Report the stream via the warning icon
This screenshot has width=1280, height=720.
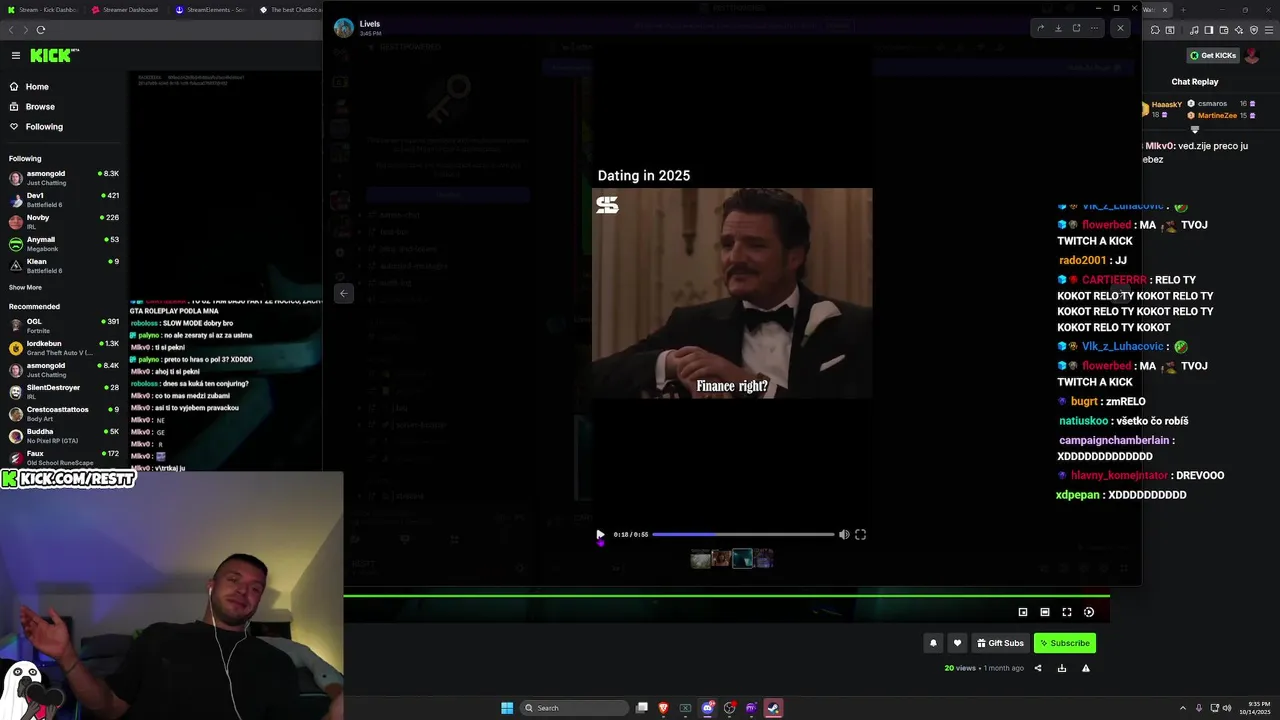(x=1086, y=668)
